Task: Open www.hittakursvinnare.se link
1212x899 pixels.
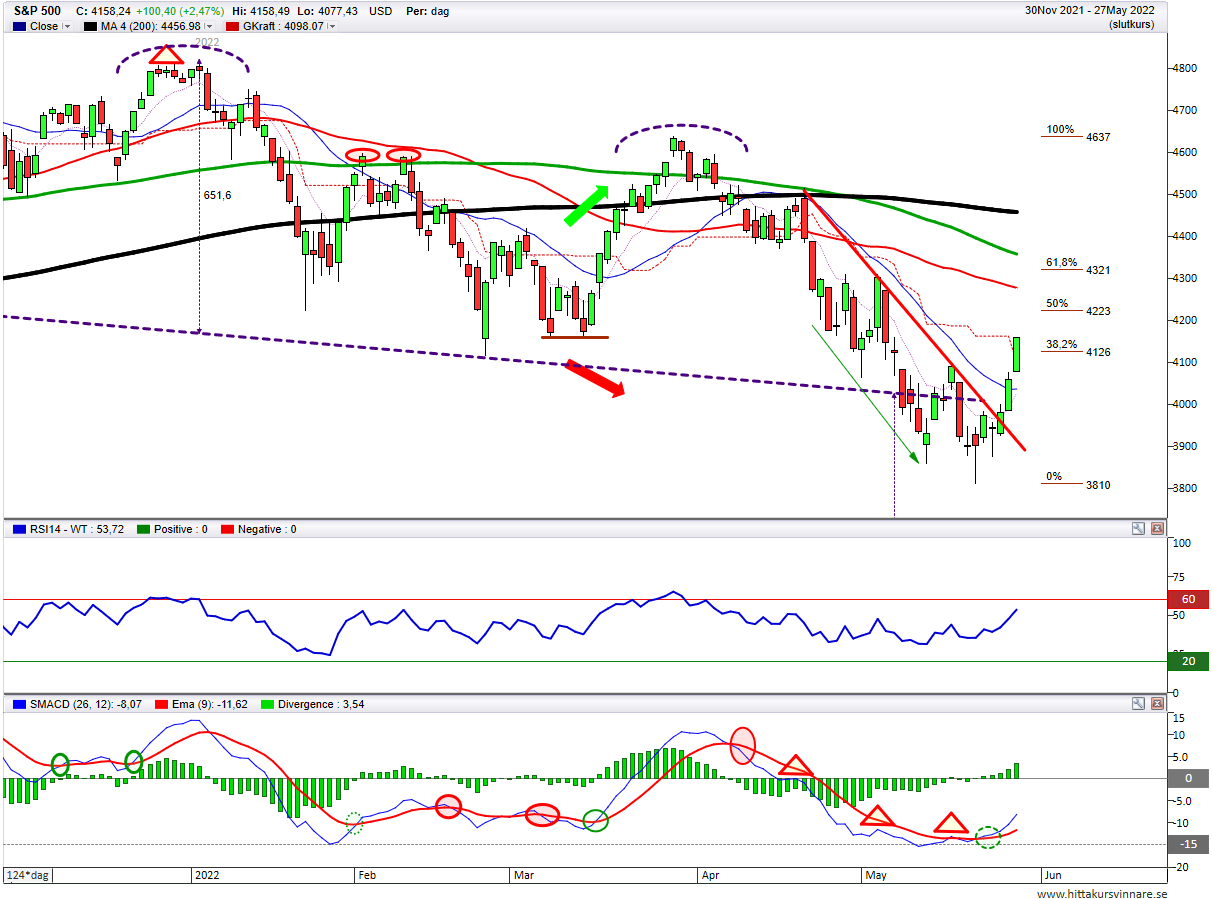Action: pyautogui.click(x=1102, y=894)
